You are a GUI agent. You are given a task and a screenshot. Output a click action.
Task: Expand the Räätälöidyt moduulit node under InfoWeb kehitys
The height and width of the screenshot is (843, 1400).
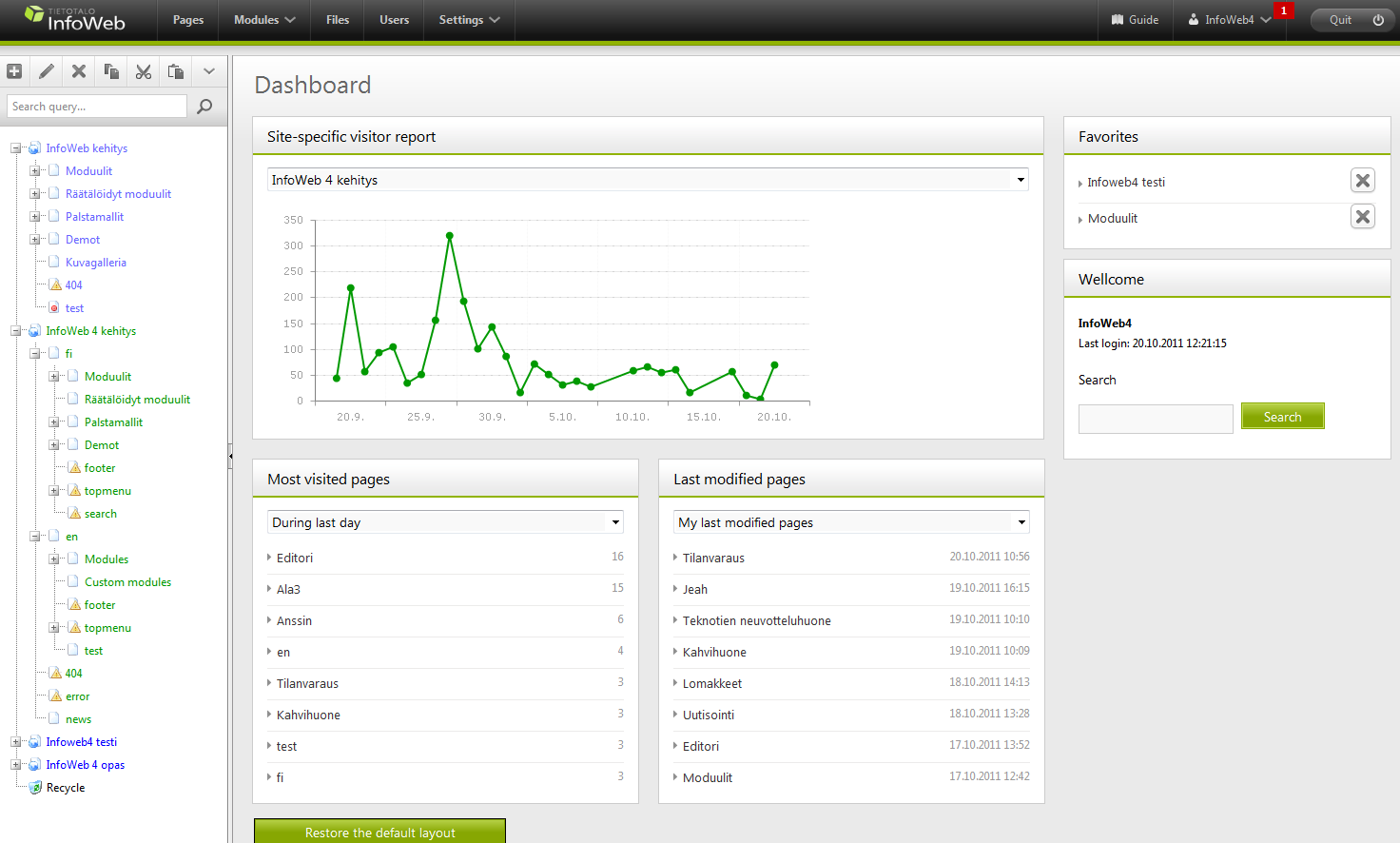35,194
